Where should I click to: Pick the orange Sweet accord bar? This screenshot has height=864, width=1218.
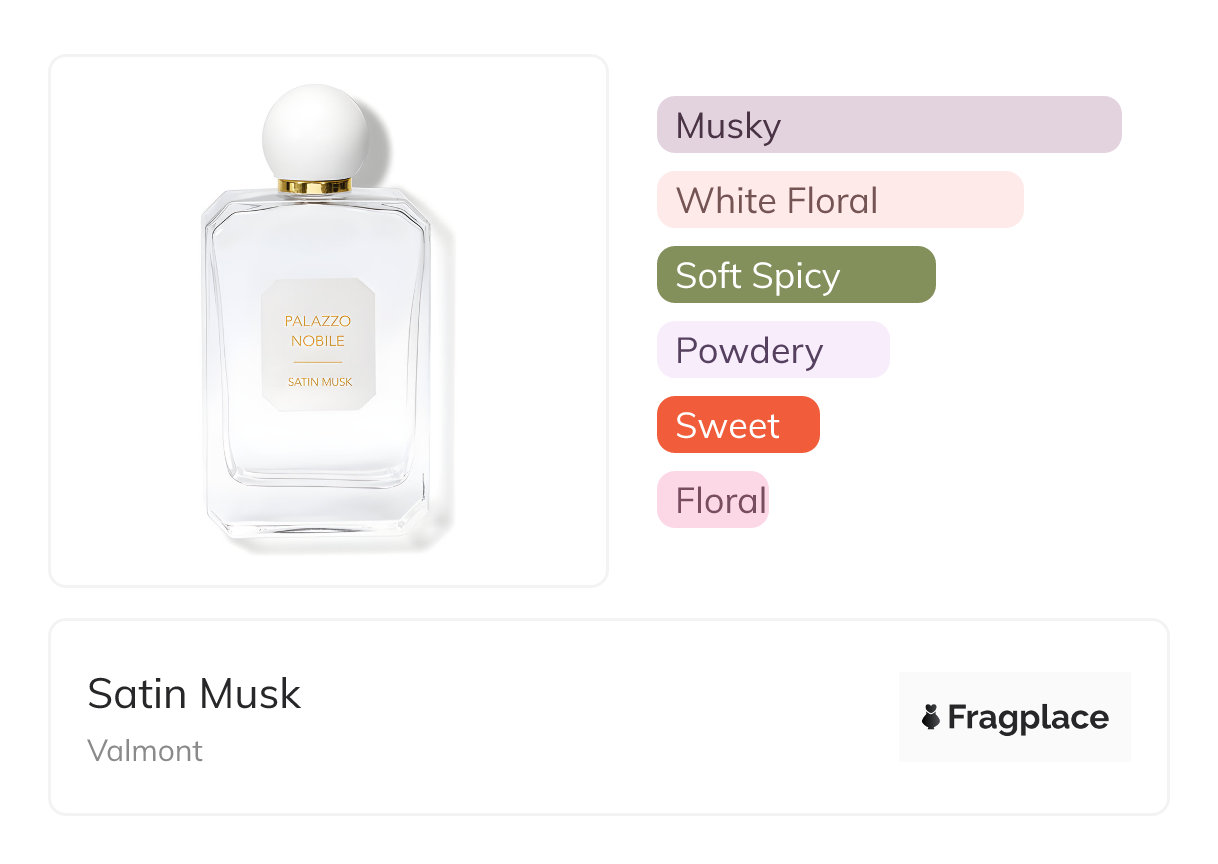(x=738, y=425)
